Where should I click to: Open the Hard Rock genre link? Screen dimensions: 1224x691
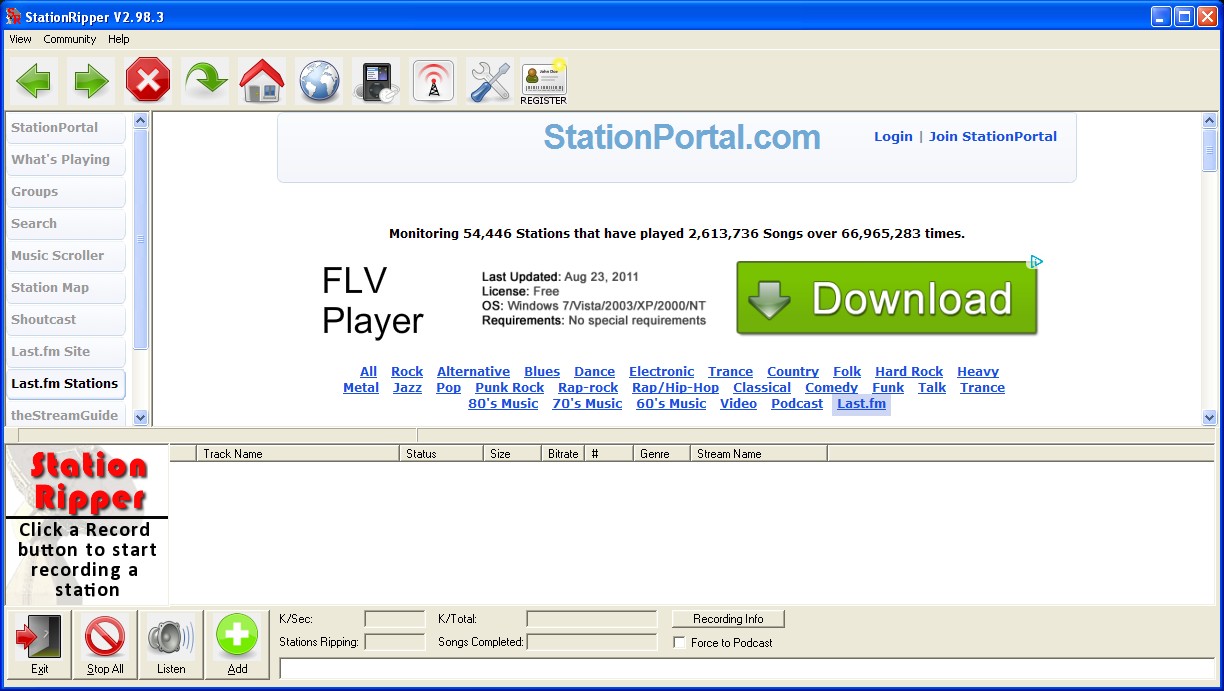click(909, 372)
